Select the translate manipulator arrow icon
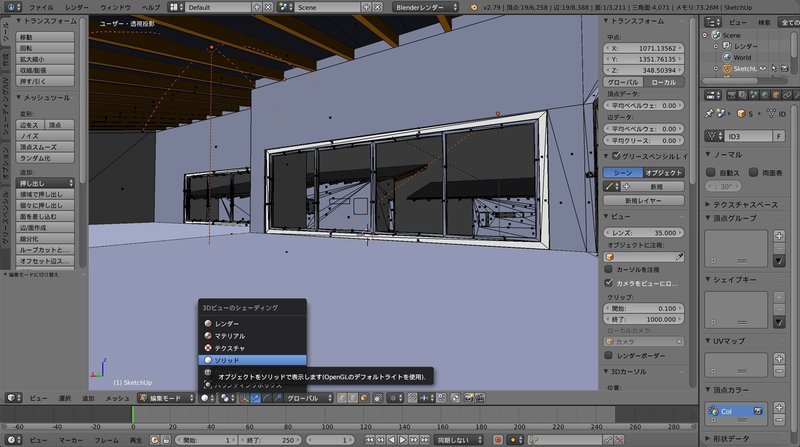This screenshot has height=447, width=800. click(x=256, y=398)
